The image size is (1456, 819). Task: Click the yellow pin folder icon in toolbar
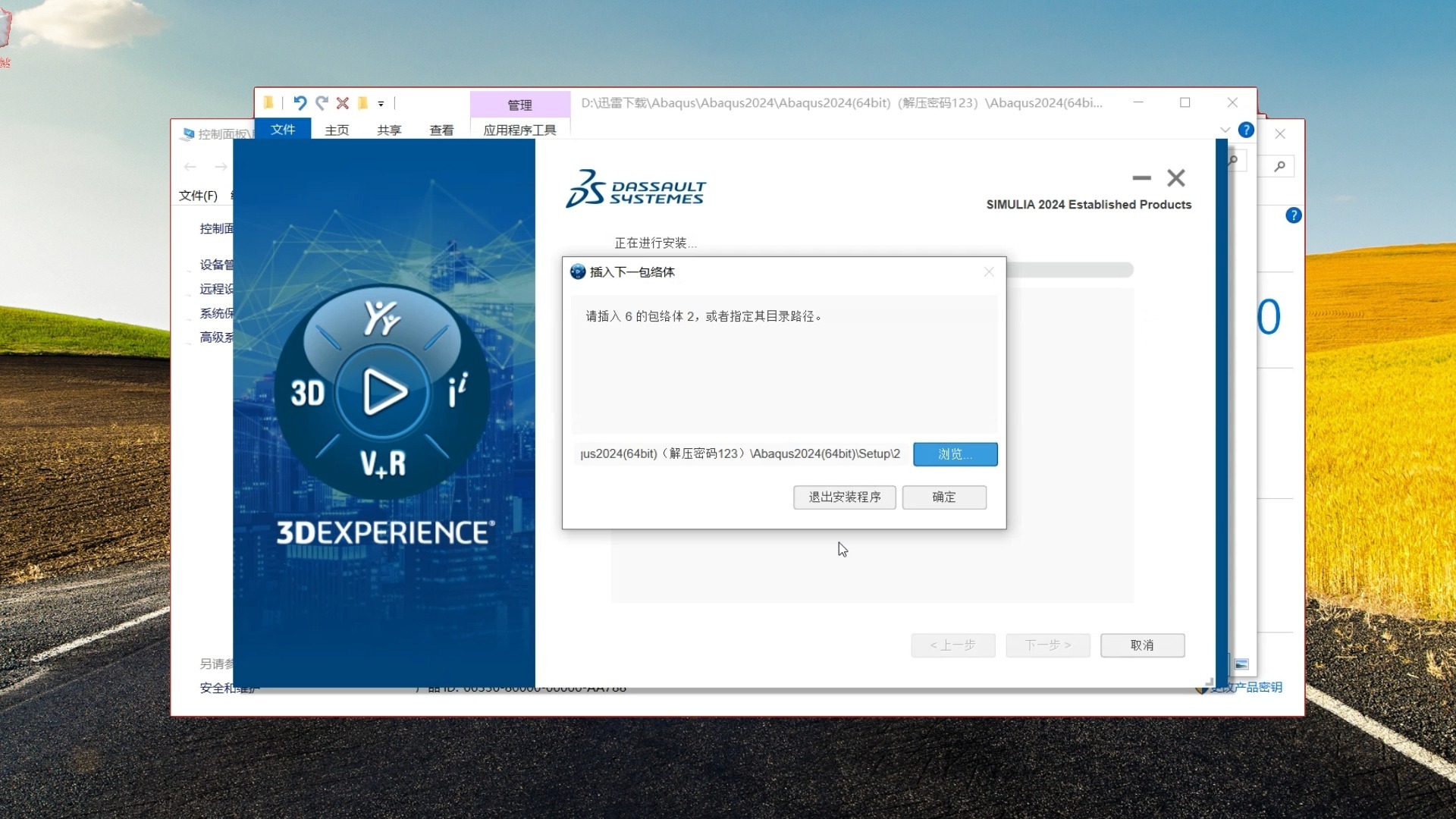click(x=363, y=103)
